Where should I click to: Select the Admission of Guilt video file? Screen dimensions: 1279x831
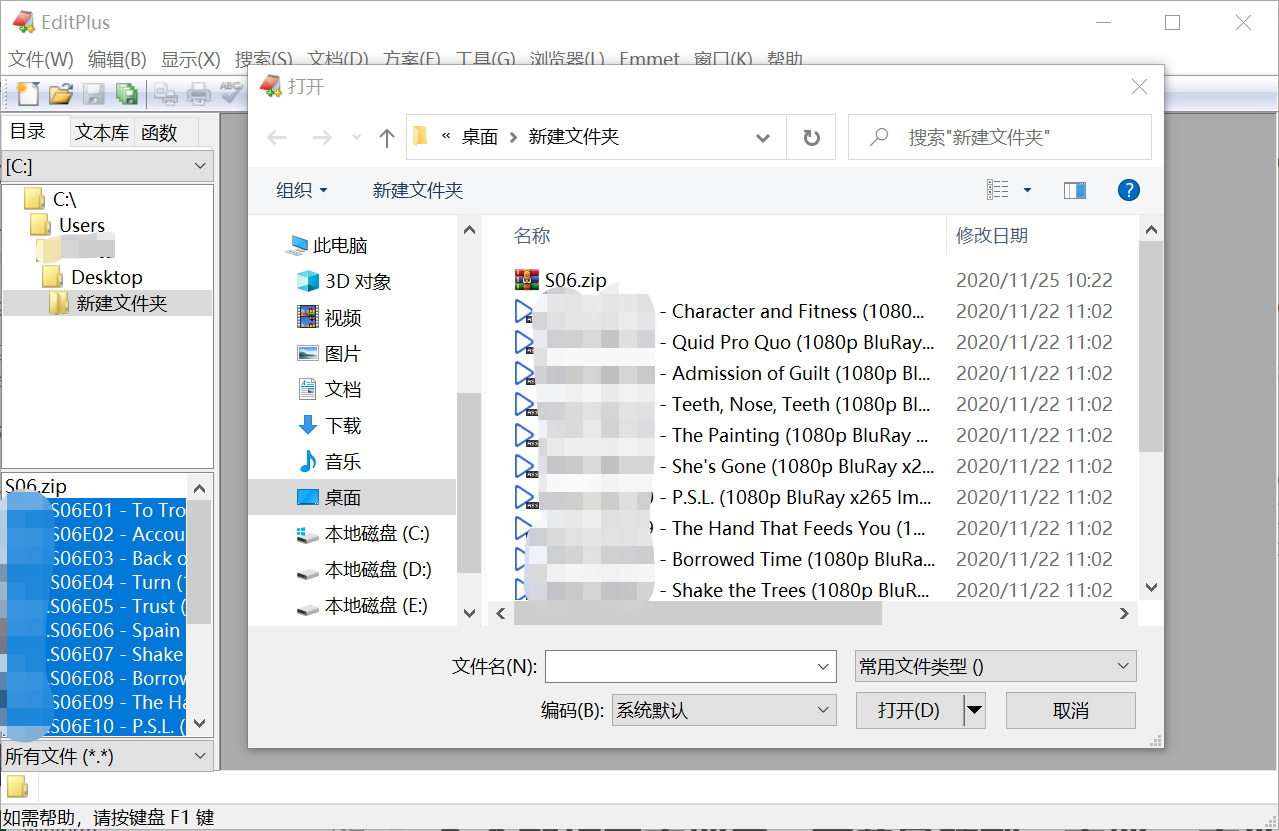723,373
